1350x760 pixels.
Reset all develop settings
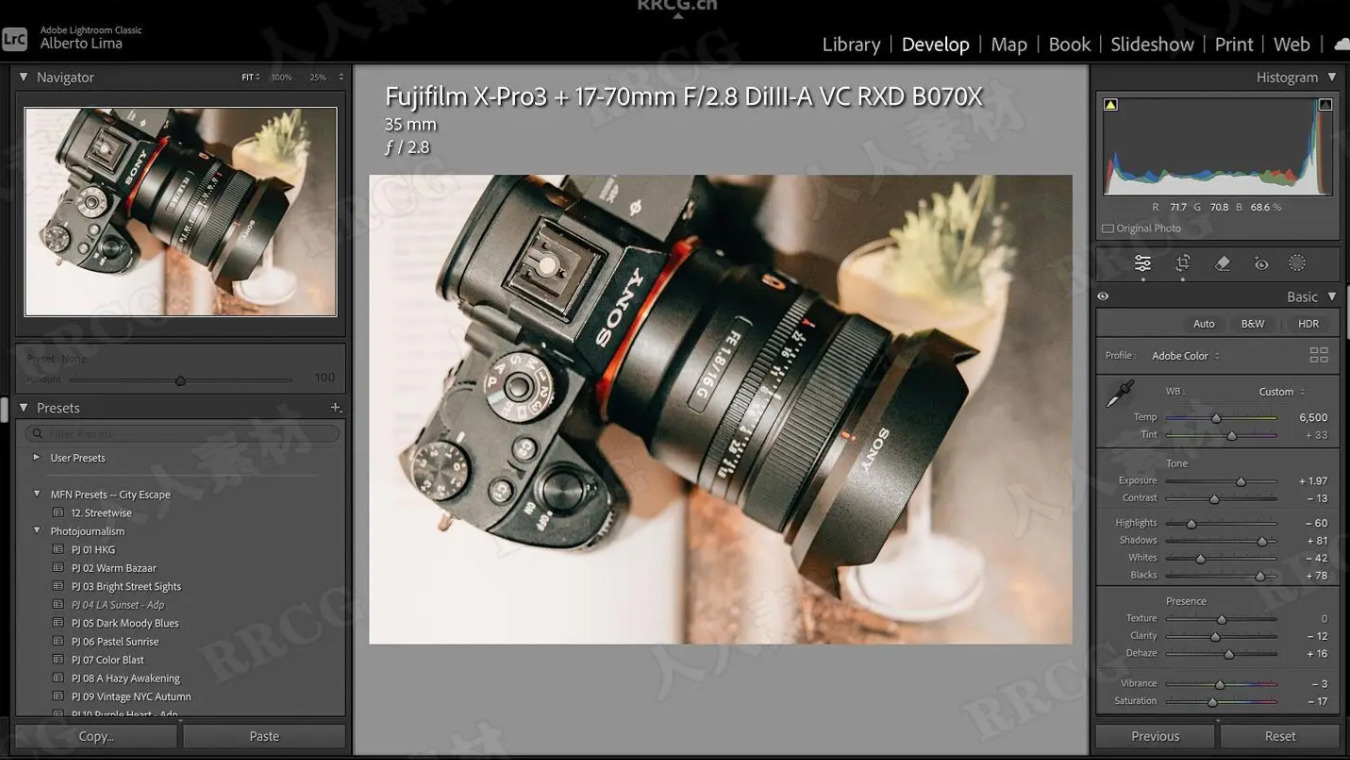1280,736
